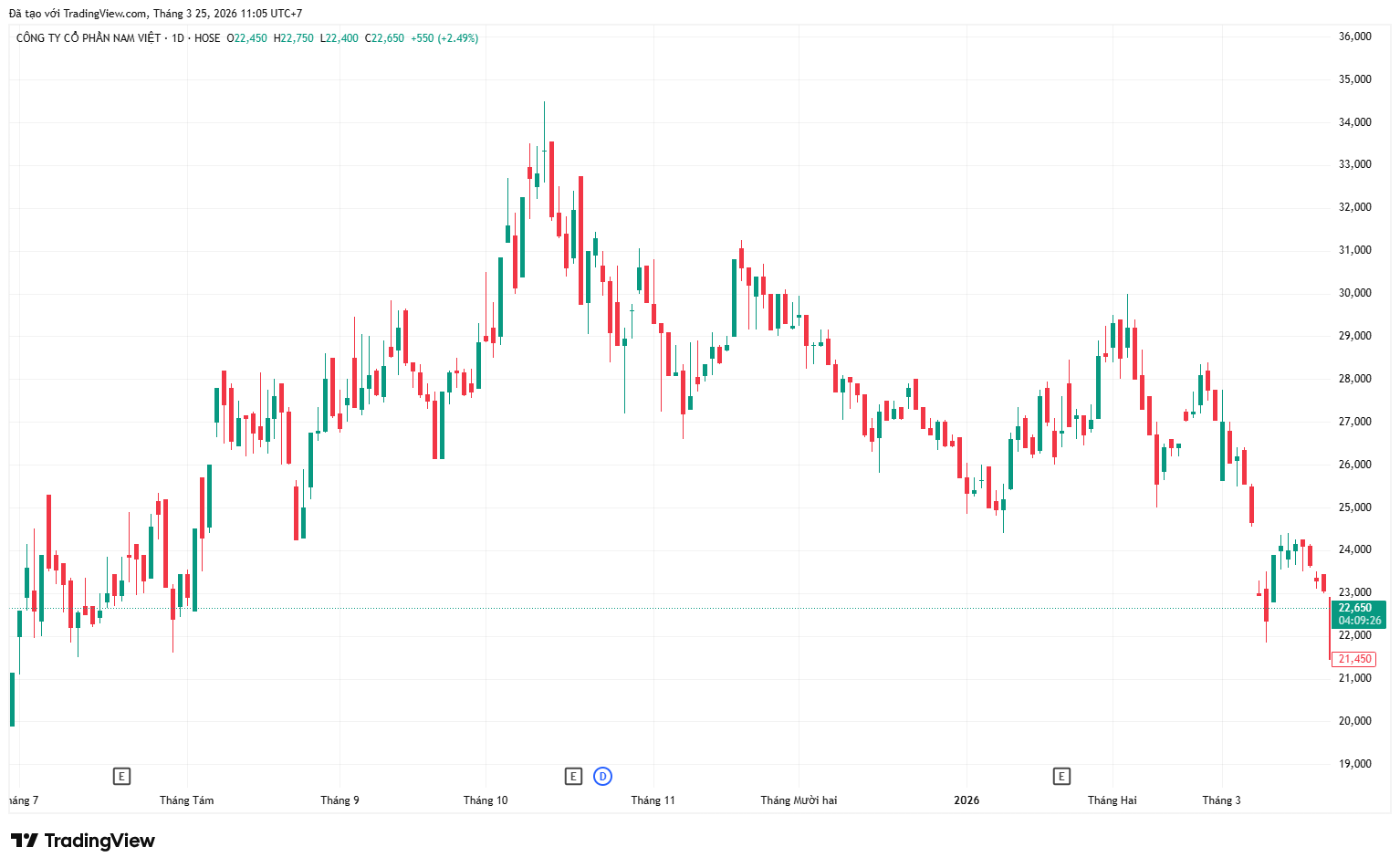Viewport: 1400px width, 868px height.
Task: Click the 36,000 price scale label
Action: (1355, 37)
